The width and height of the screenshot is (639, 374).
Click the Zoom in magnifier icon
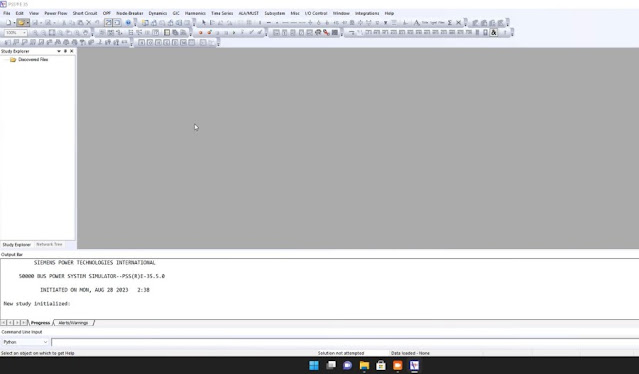[35, 33]
